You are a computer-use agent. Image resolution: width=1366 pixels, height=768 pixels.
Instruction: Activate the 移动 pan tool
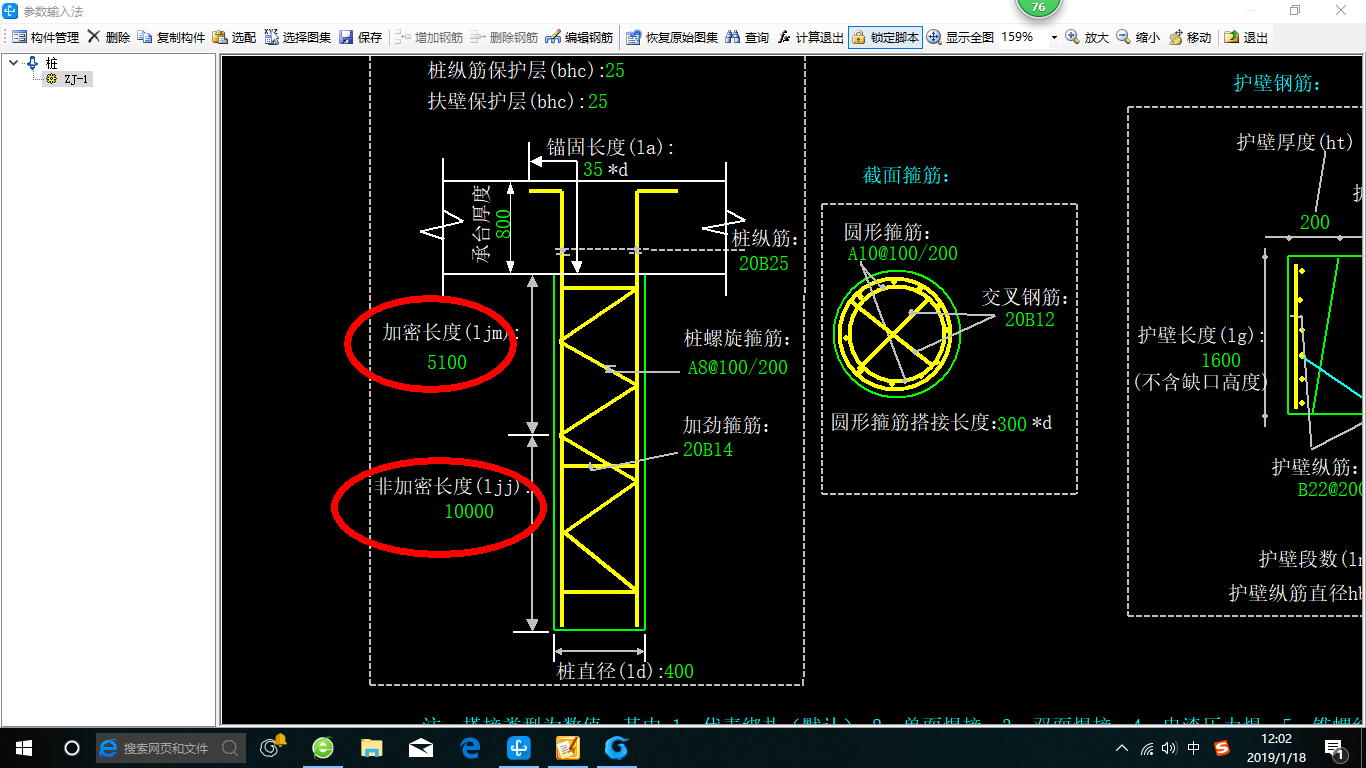coord(1189,37)
